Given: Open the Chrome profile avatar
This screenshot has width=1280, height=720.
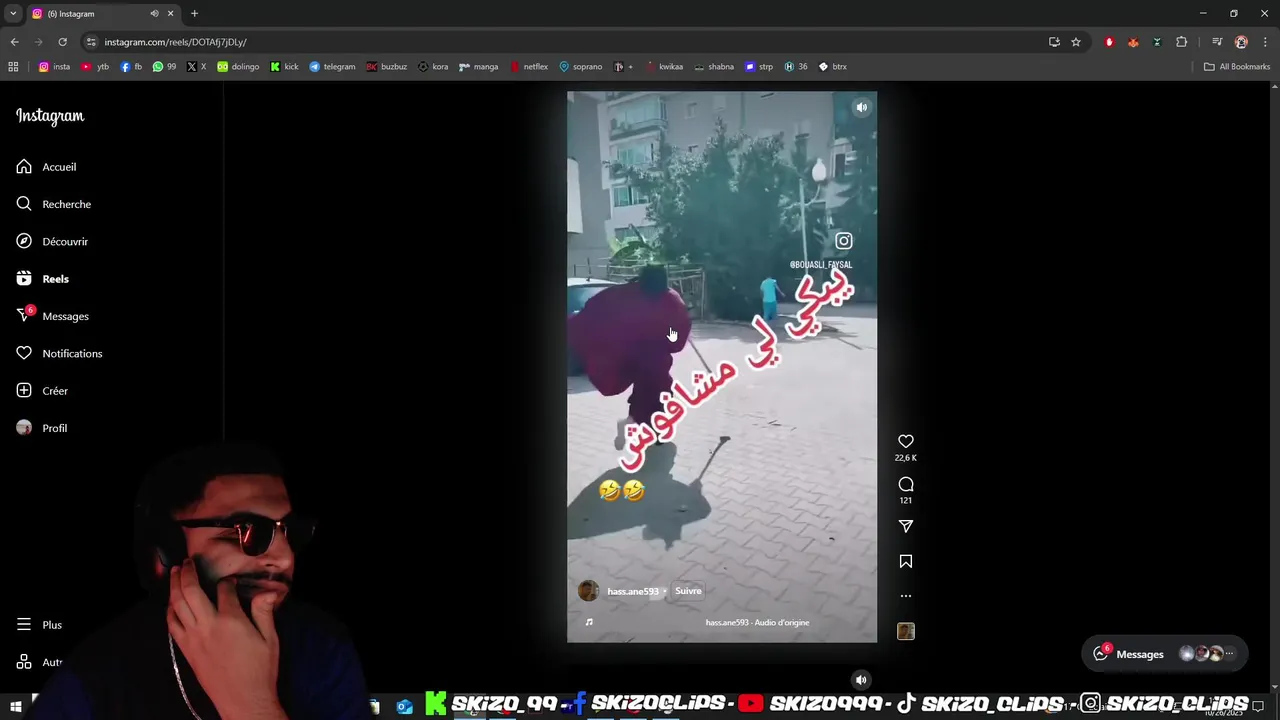Looking at the screenshot, I should pos(1241,42).
